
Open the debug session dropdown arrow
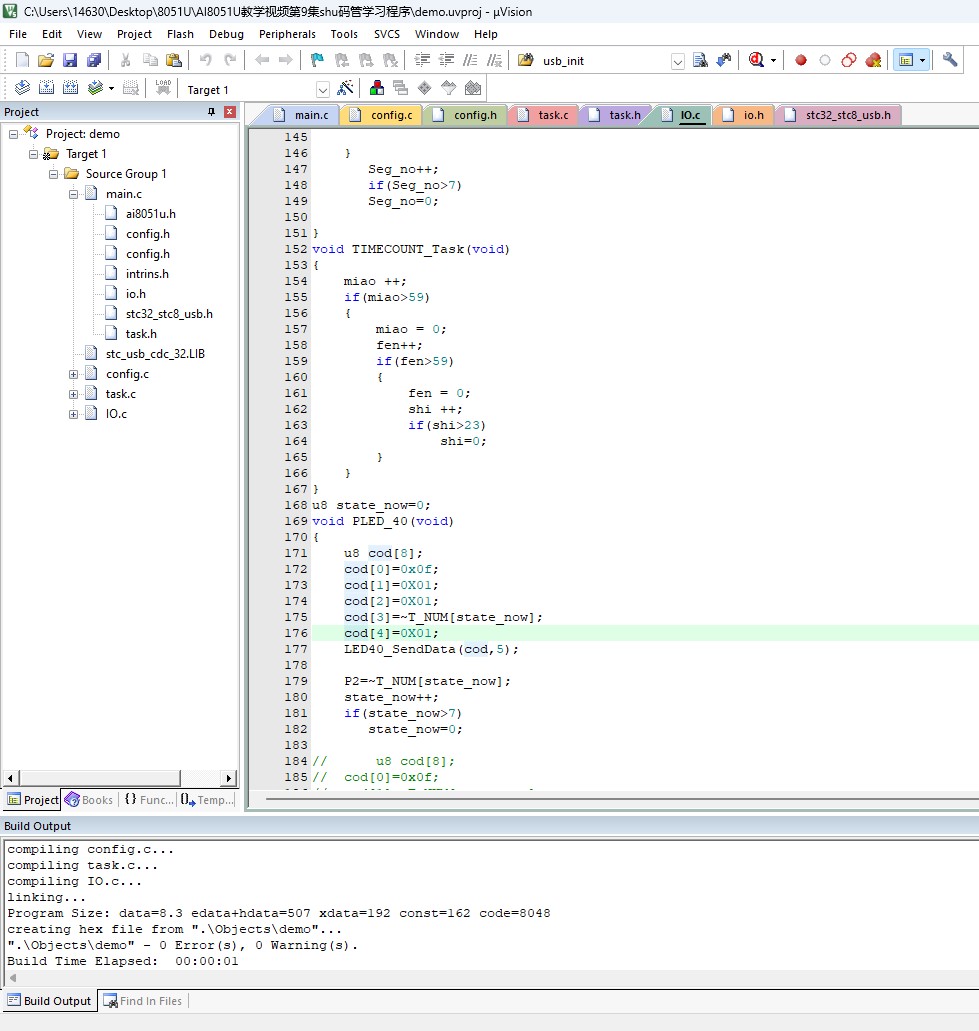(773, 60)
